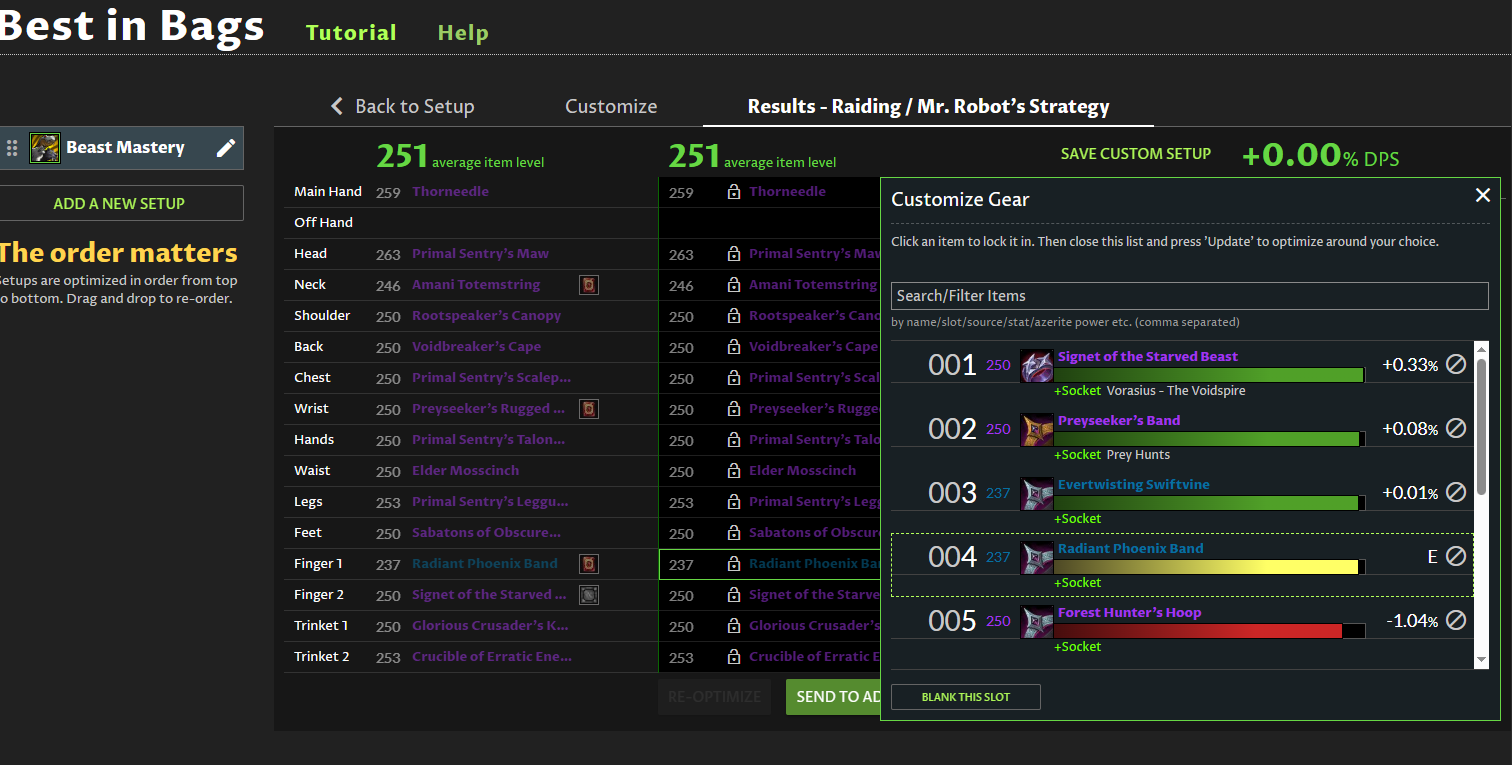Open the Tutorial menu item

pyautogui.click(x=351, y=33)
